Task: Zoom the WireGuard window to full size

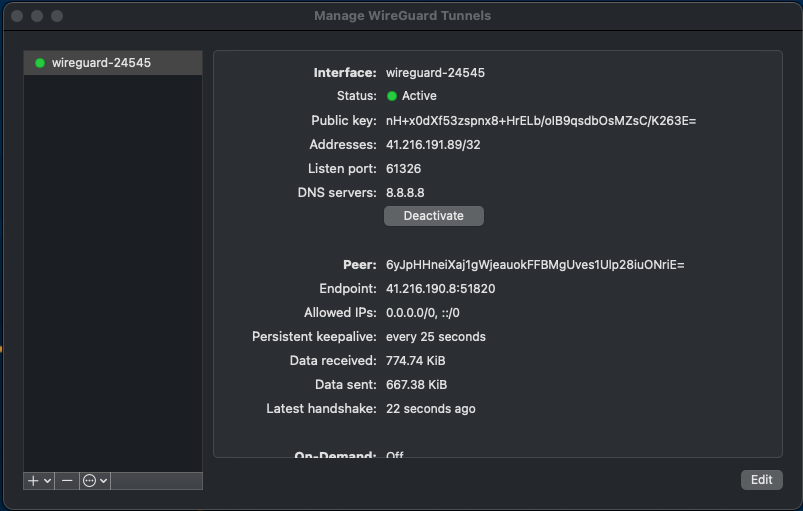Action: click(x=57, y=16)
